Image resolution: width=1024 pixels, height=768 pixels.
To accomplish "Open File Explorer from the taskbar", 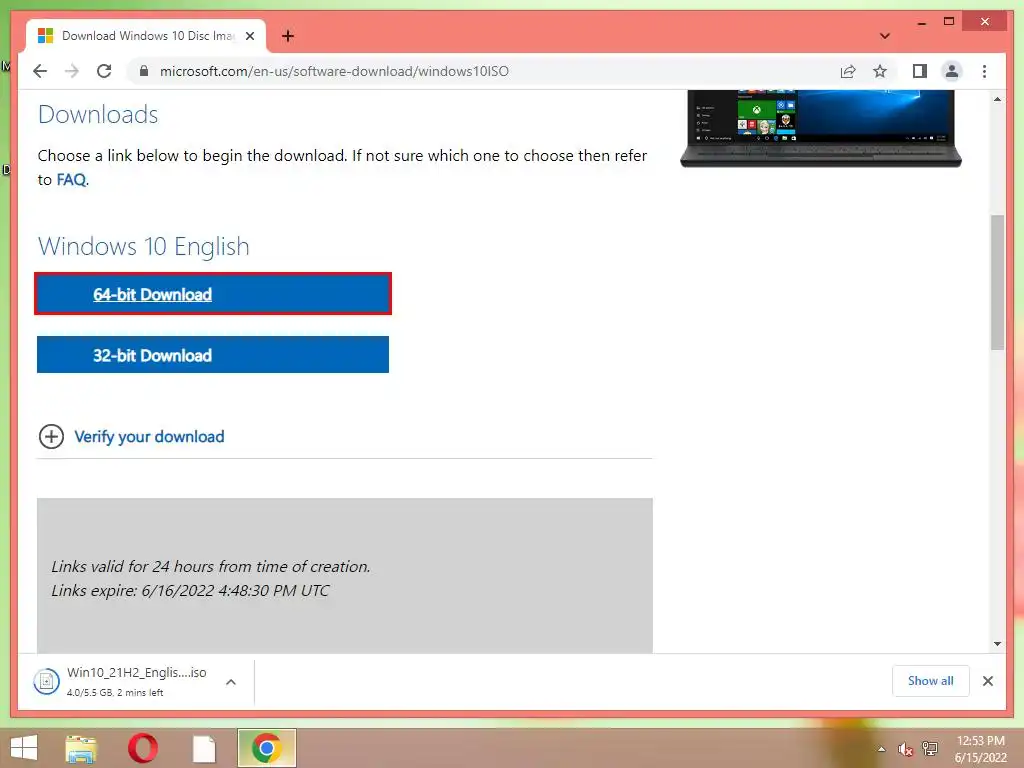I will tap(81, 748).
